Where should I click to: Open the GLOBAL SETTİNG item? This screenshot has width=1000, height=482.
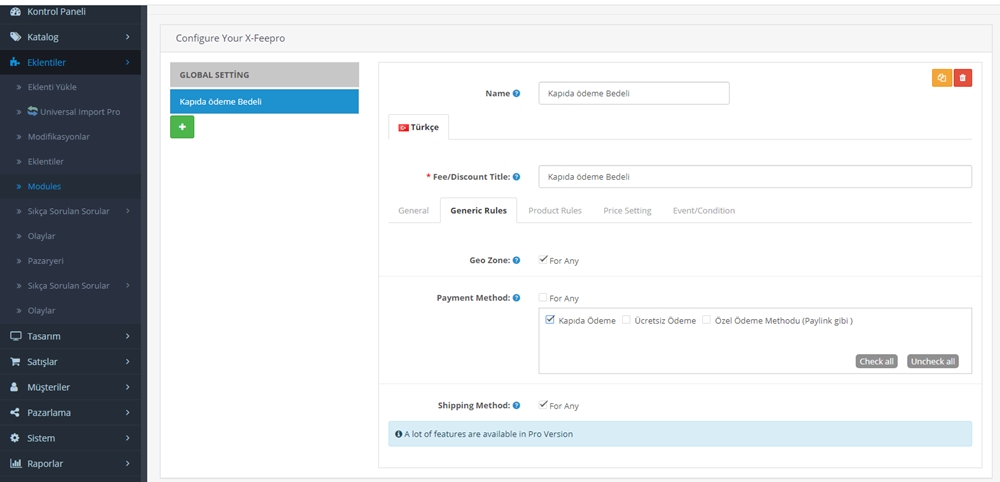point(265,75)
